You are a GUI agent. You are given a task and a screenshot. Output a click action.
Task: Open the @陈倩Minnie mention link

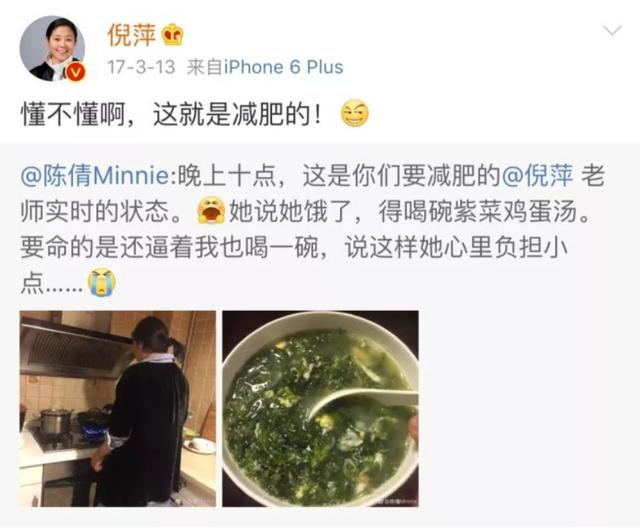tap(94, 176)
